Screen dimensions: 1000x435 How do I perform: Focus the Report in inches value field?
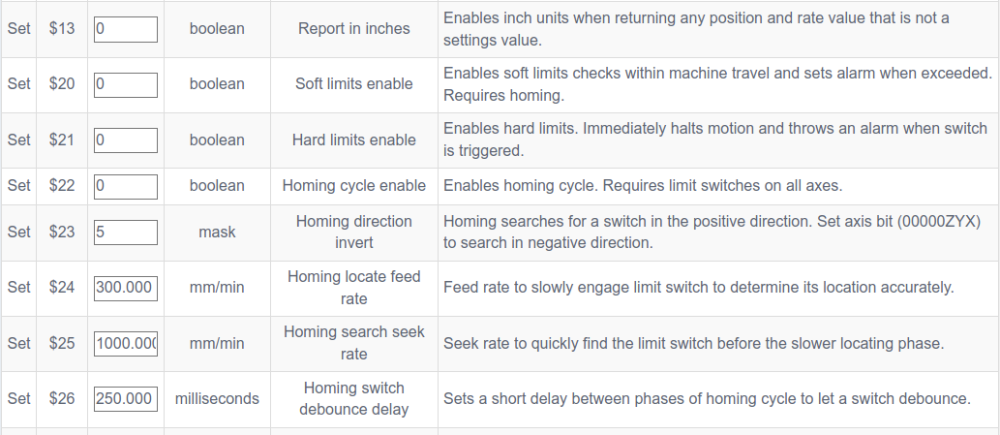[126, 29]
